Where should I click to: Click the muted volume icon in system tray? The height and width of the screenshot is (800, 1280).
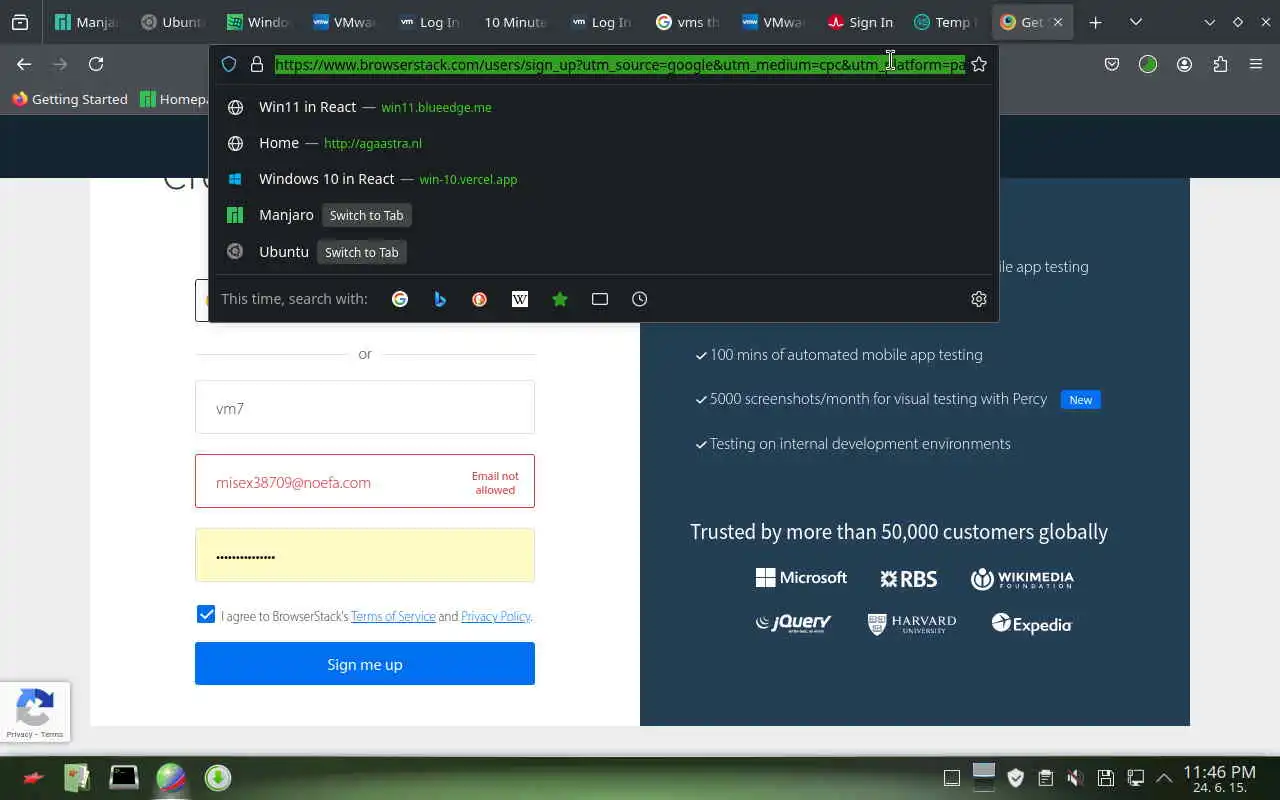(1075, 777)
